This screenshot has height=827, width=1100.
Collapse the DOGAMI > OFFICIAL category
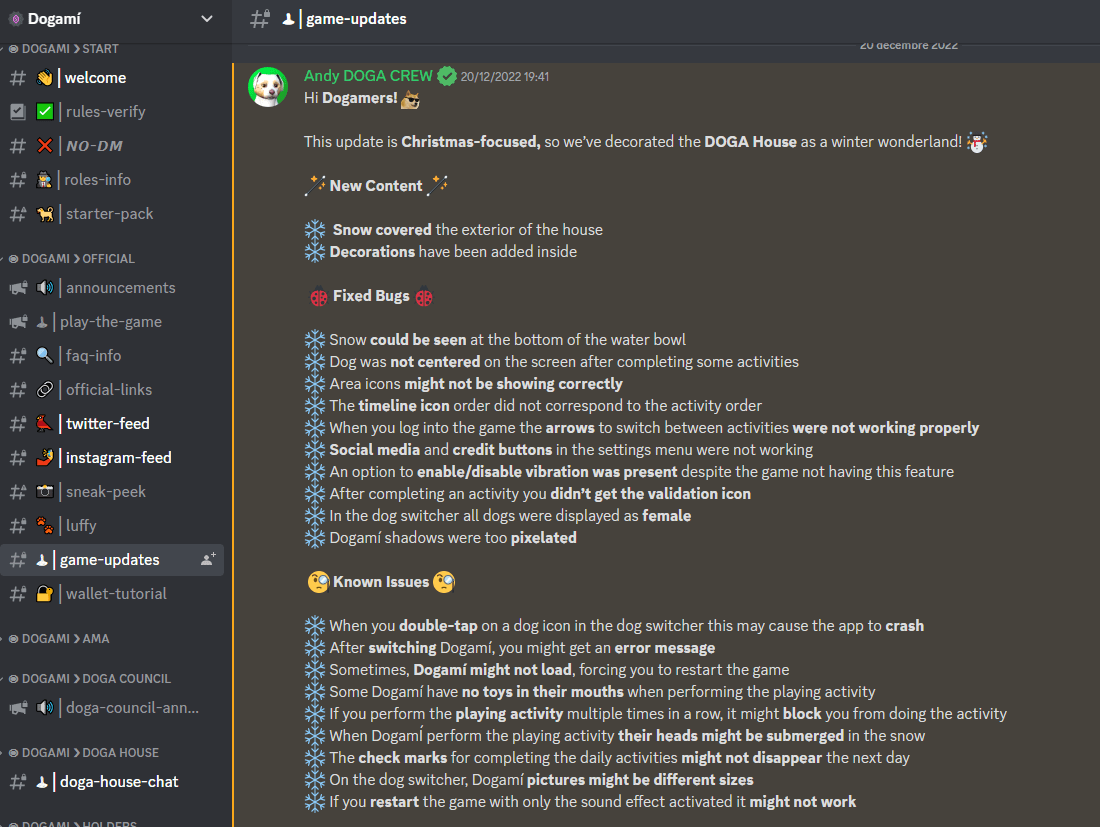coord(71,258)
